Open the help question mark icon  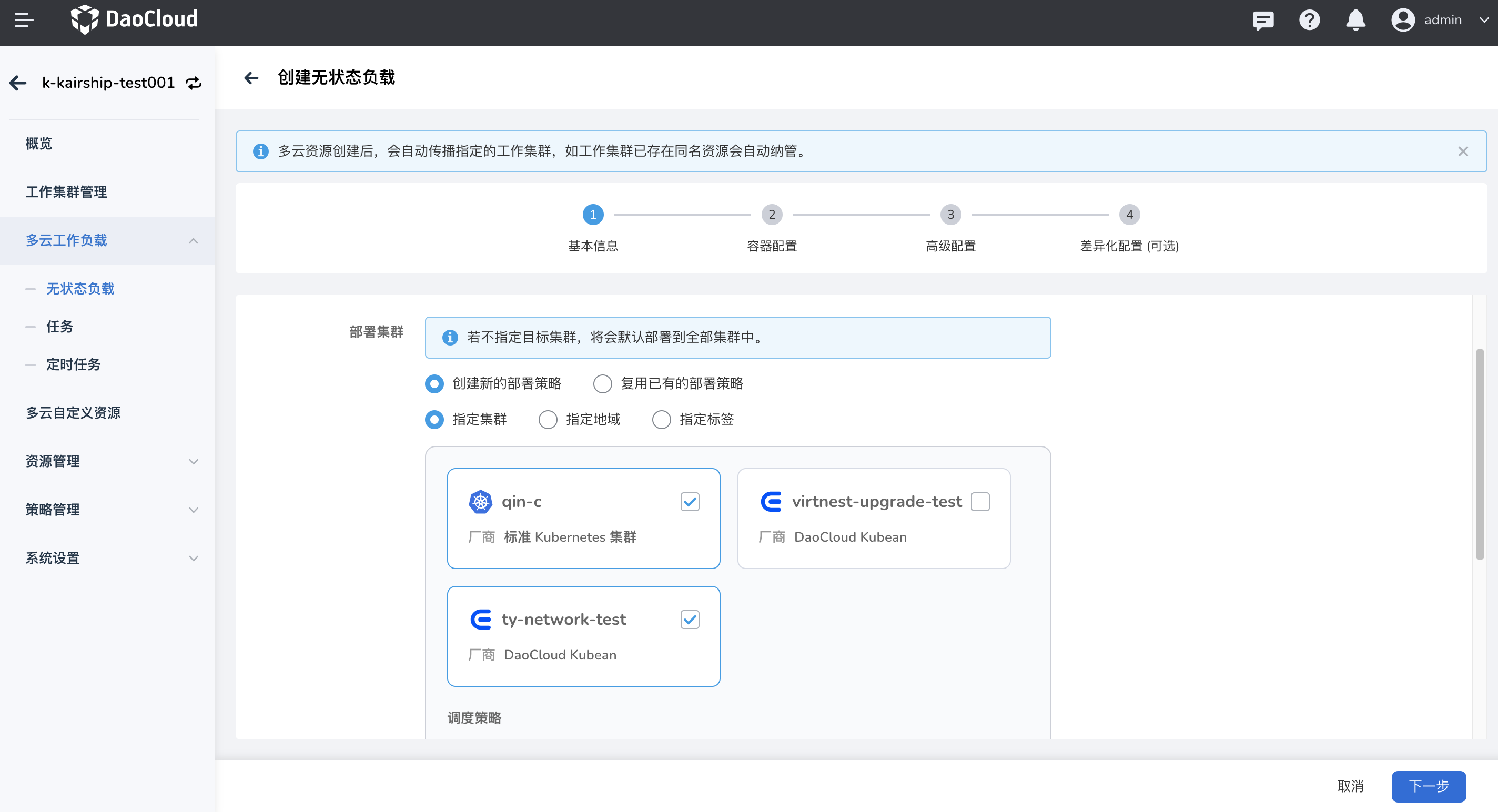point(1309,21)
